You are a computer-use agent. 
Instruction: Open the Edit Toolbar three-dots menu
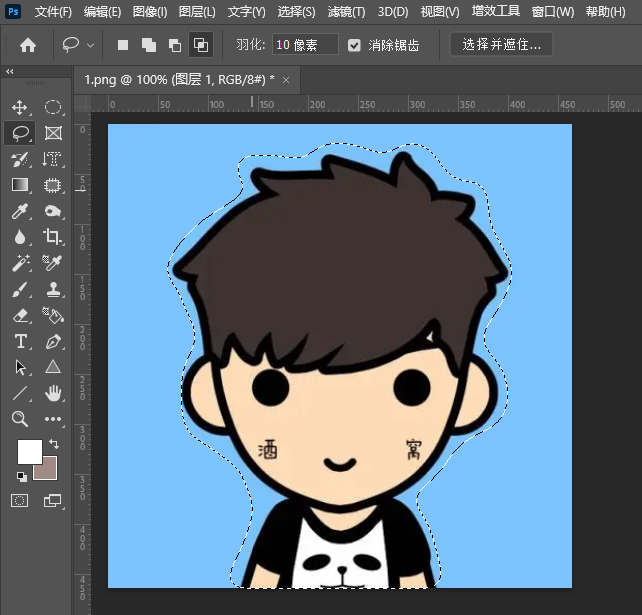pos(53,419)
